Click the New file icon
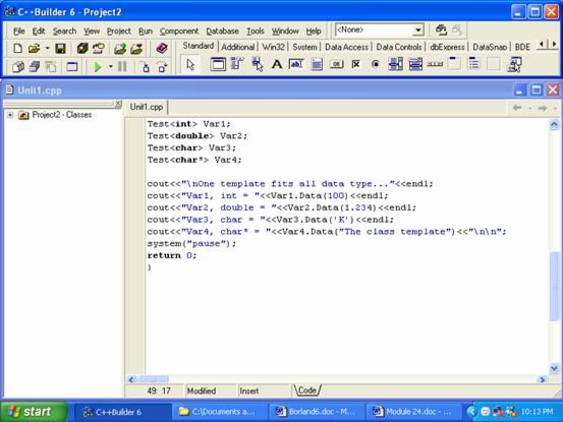 pos(17,48)
